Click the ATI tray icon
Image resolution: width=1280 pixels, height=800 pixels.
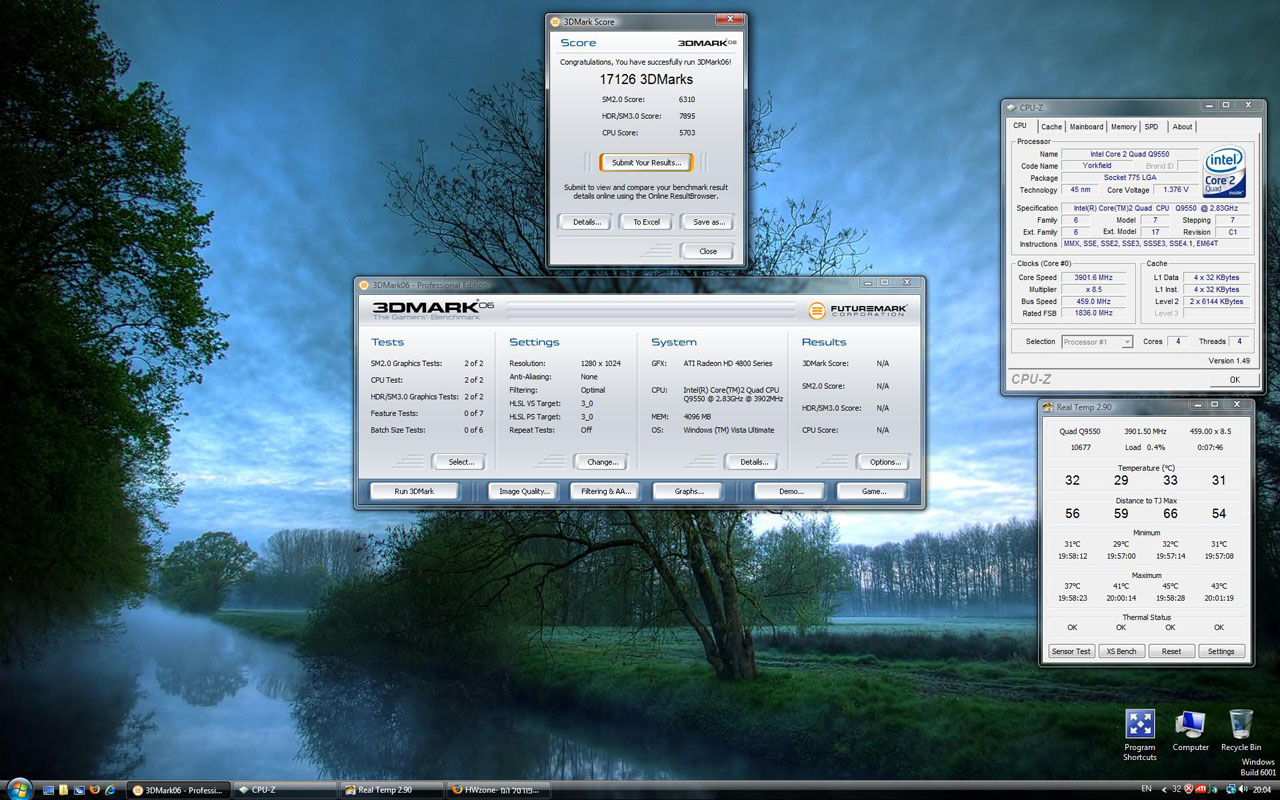(1200, 789)
